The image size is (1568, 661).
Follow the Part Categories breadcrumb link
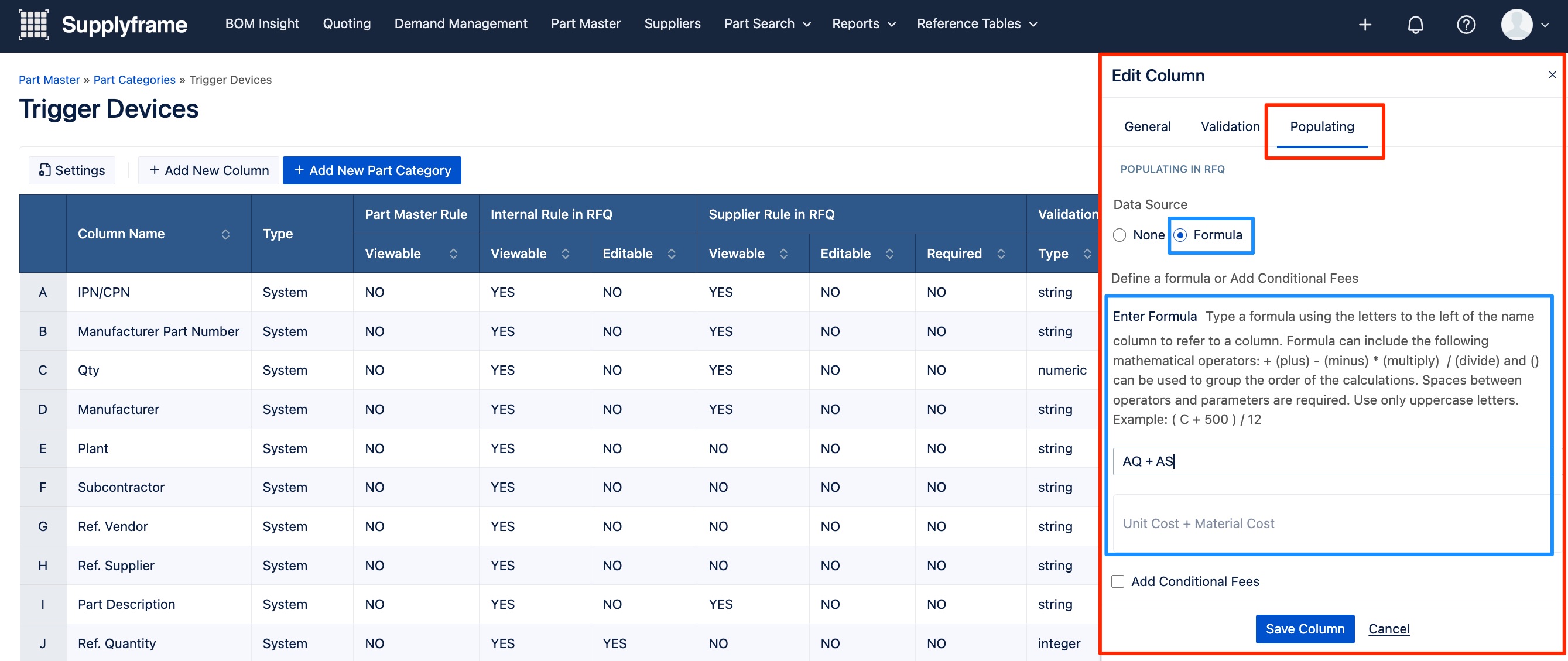tap(134, 80)
